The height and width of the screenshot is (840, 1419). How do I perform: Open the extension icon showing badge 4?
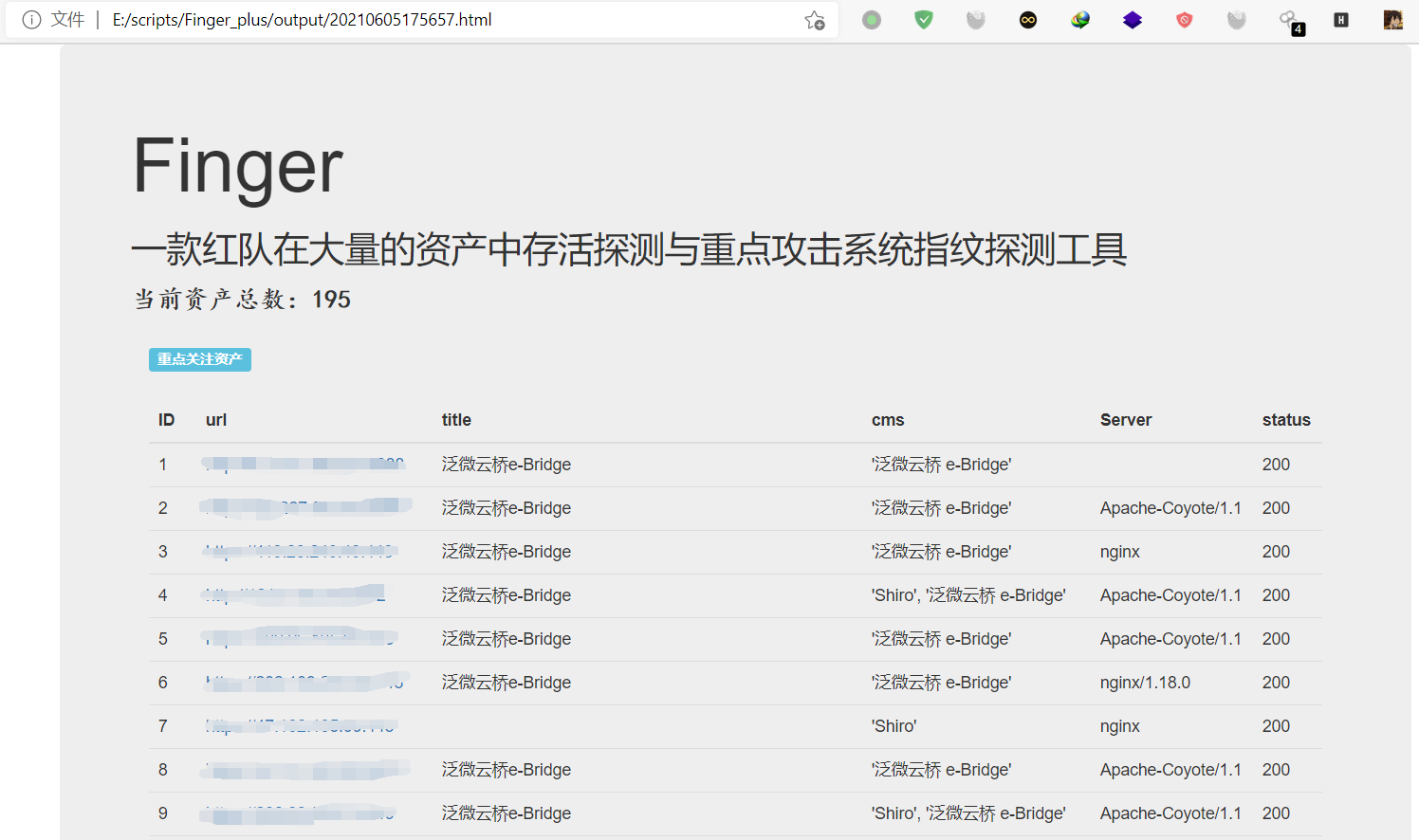pos(1291,22)
